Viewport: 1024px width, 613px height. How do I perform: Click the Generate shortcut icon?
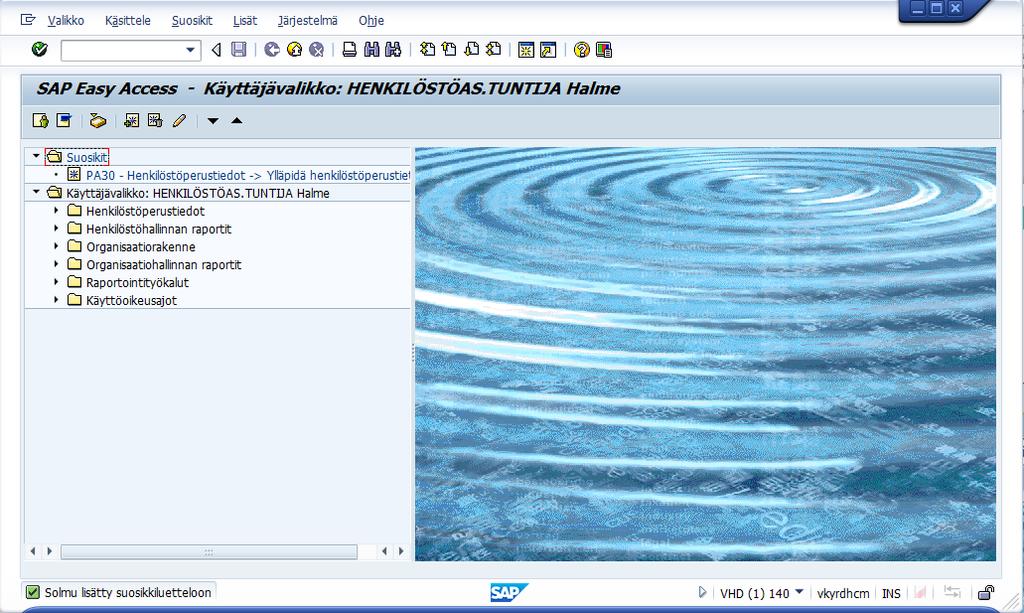[x=548, y=50]
